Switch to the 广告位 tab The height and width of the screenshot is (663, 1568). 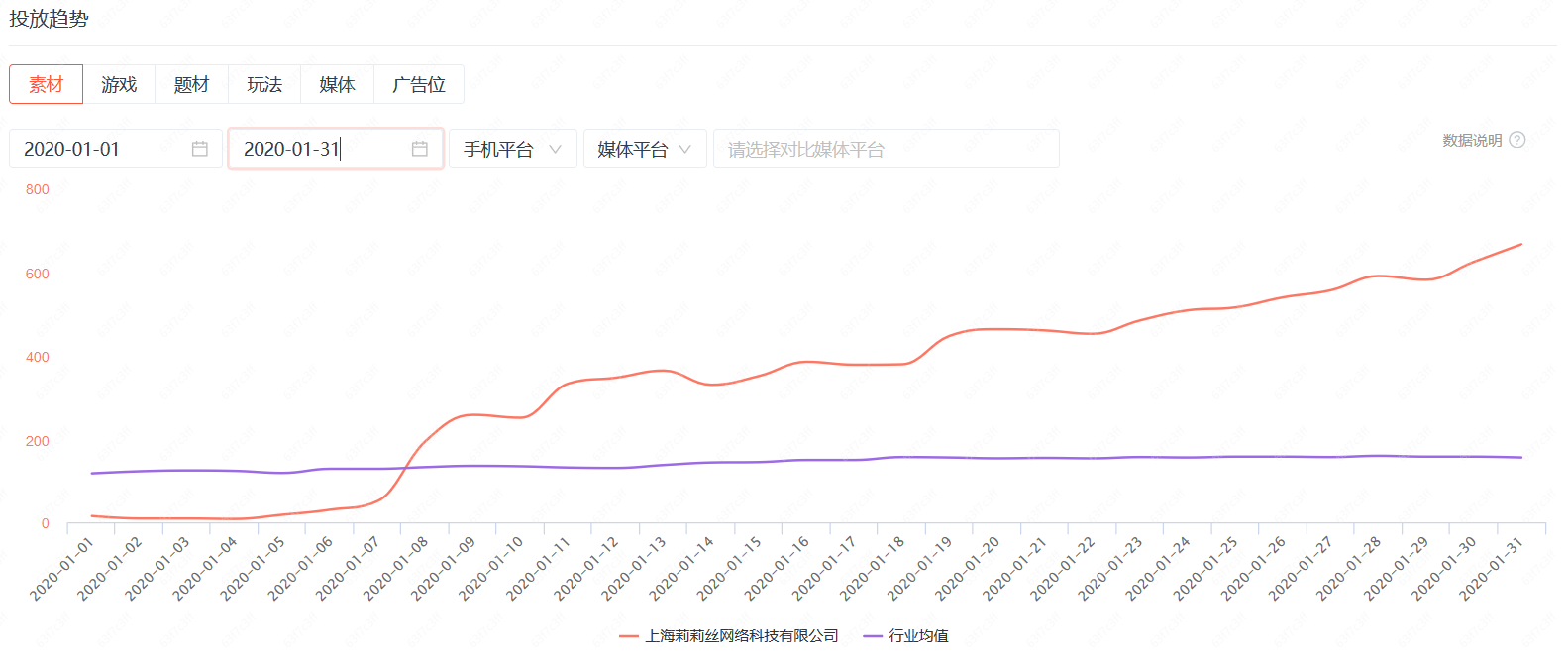click(419, 84)
